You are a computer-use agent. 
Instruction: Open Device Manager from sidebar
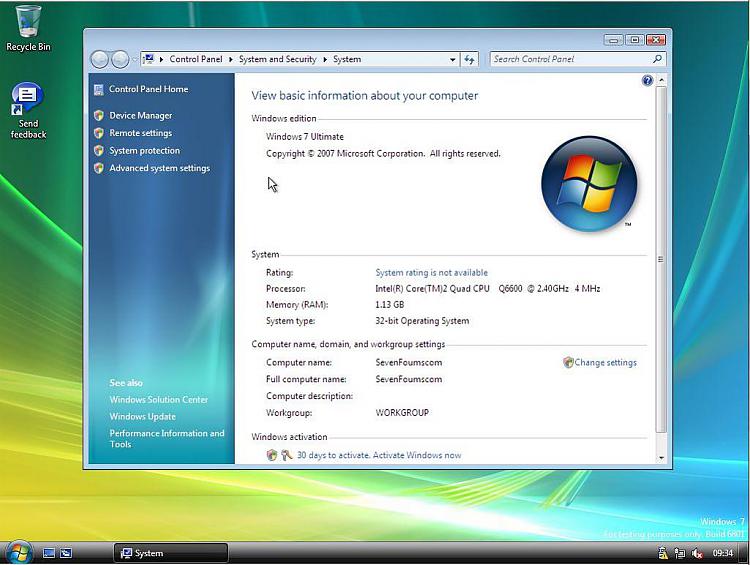pos(141,115)
